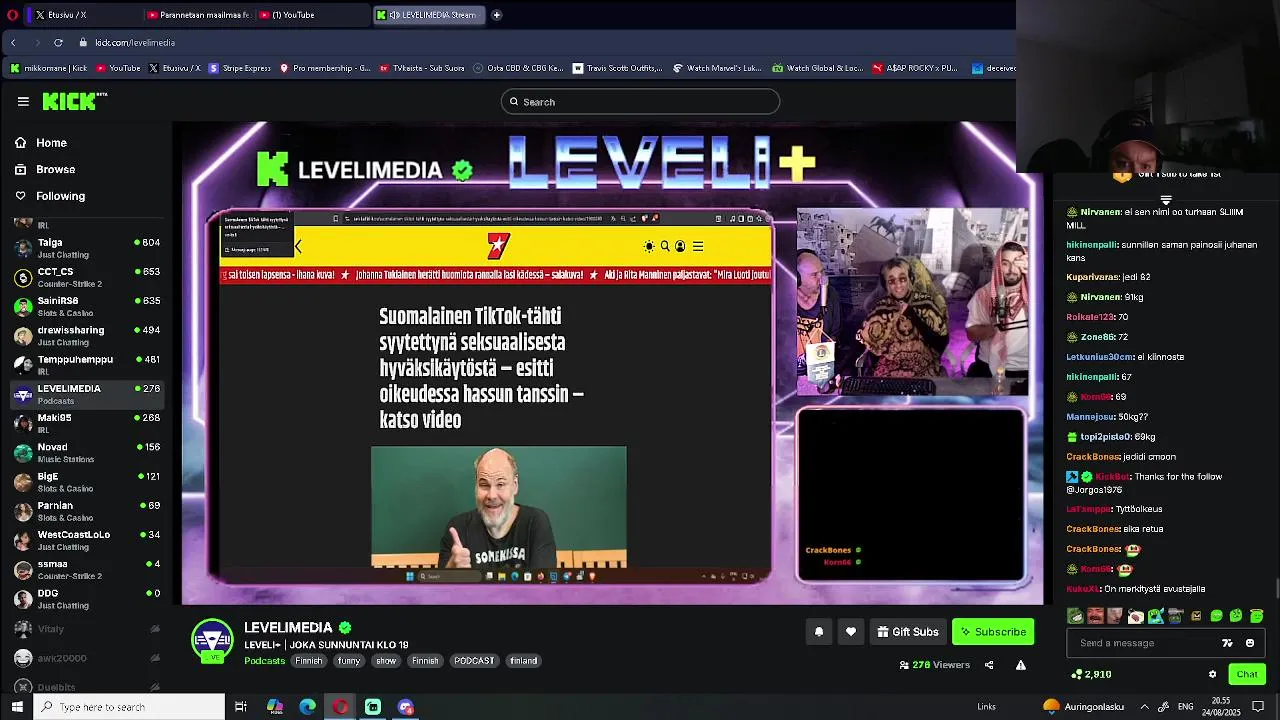The width and height of the screenshot is (1280, 720).
Task: Open Task View on the taskbar
Action: (x=241, y=707)
